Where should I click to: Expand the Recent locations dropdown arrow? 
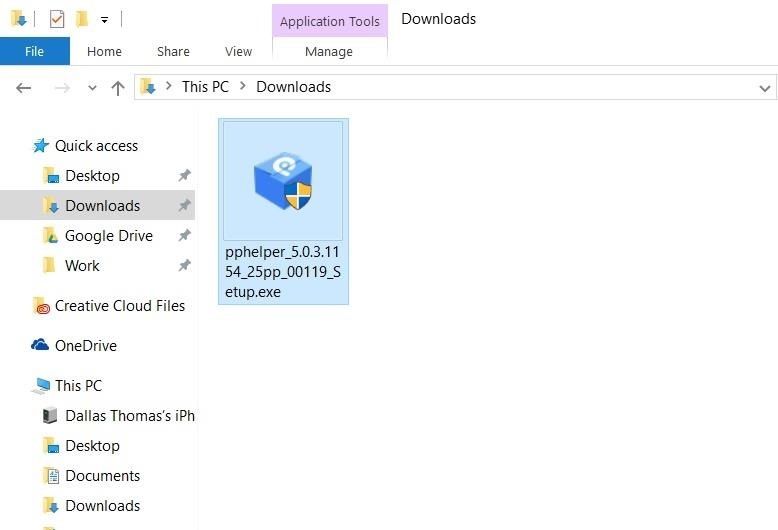click(x=92, y=88)
